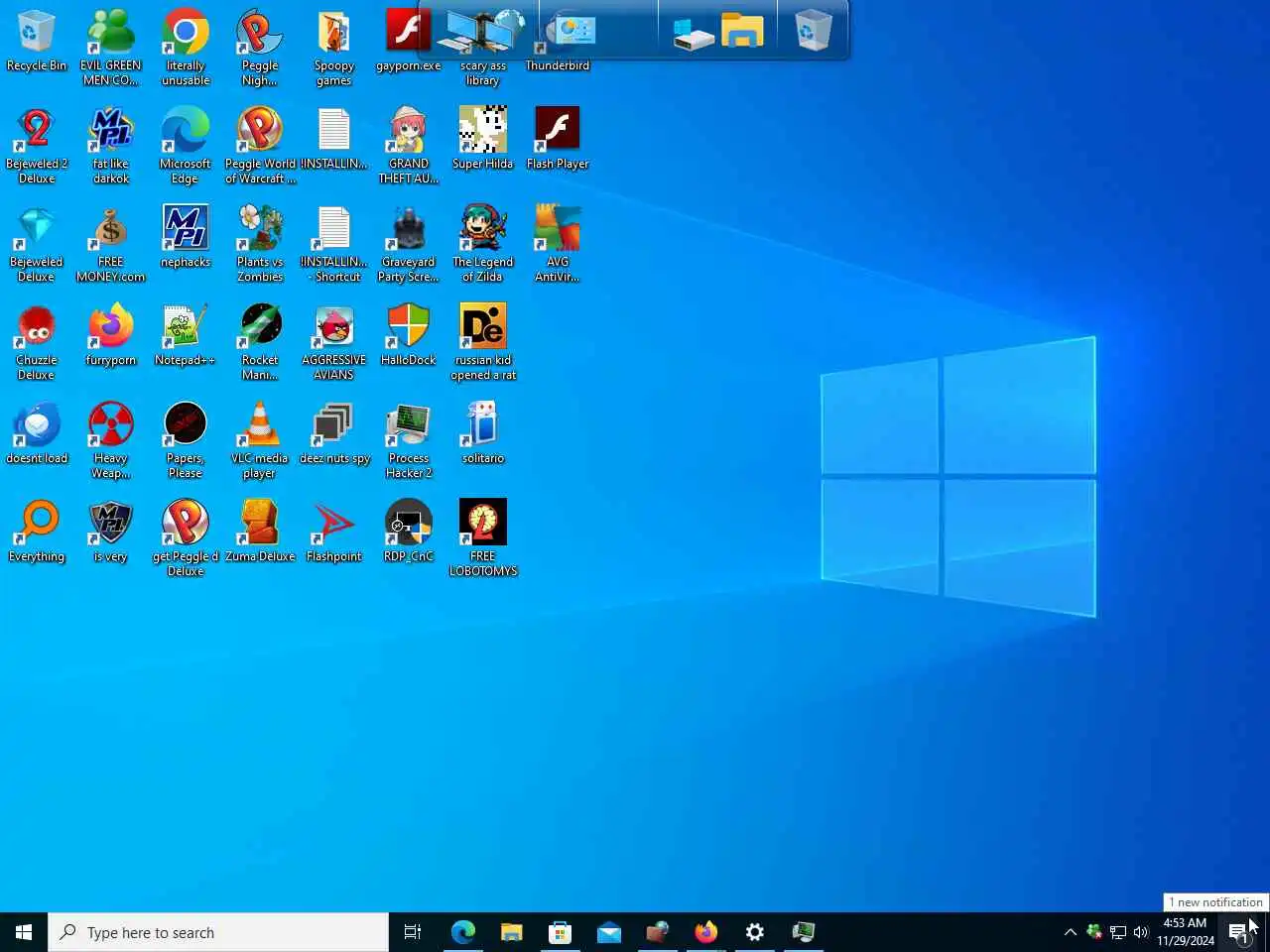
Task: Select the solitario desktop icon
Action: point(483,433)
